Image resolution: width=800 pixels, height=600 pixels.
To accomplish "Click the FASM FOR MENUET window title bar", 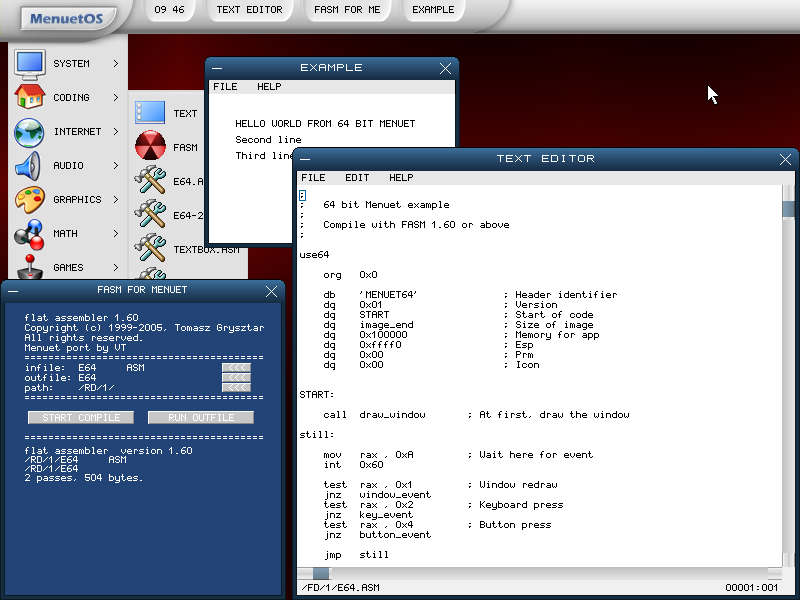I will point(142,290).
